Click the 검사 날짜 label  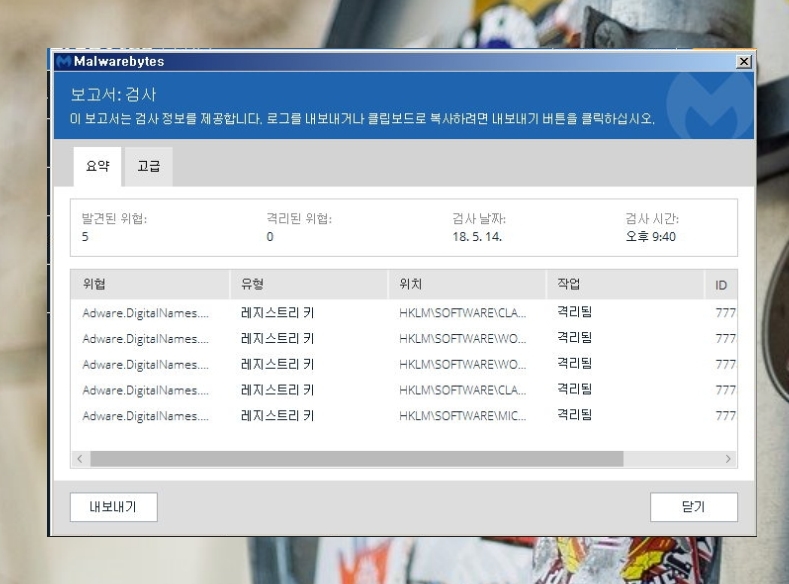[x=479, y=218]
